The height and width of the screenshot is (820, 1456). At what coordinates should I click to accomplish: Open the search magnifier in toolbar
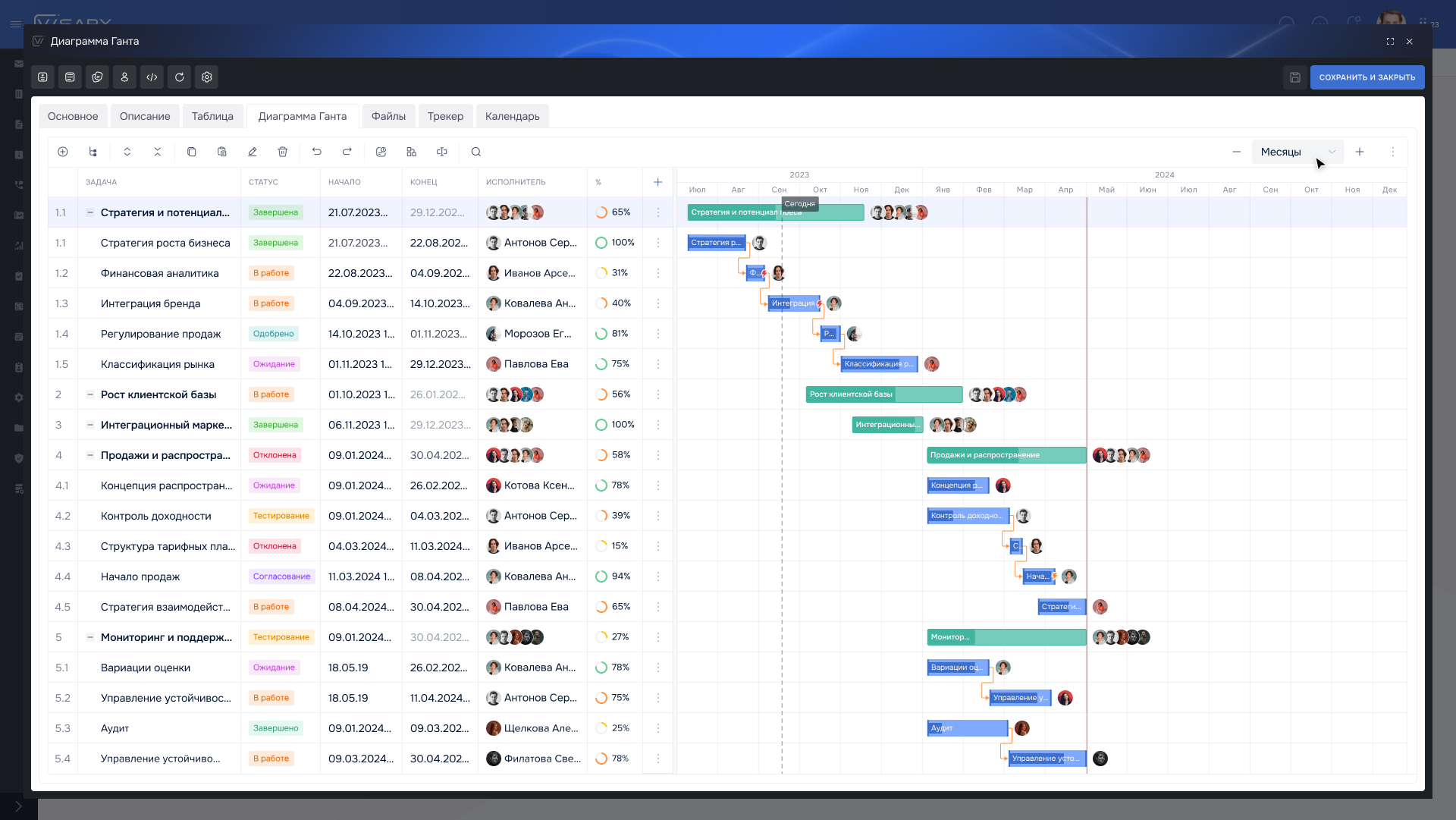(x=476, y=152)
